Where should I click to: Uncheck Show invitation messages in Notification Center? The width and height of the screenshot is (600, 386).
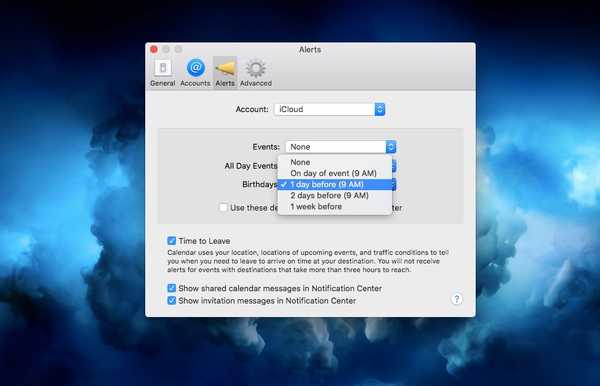point(172,300)
